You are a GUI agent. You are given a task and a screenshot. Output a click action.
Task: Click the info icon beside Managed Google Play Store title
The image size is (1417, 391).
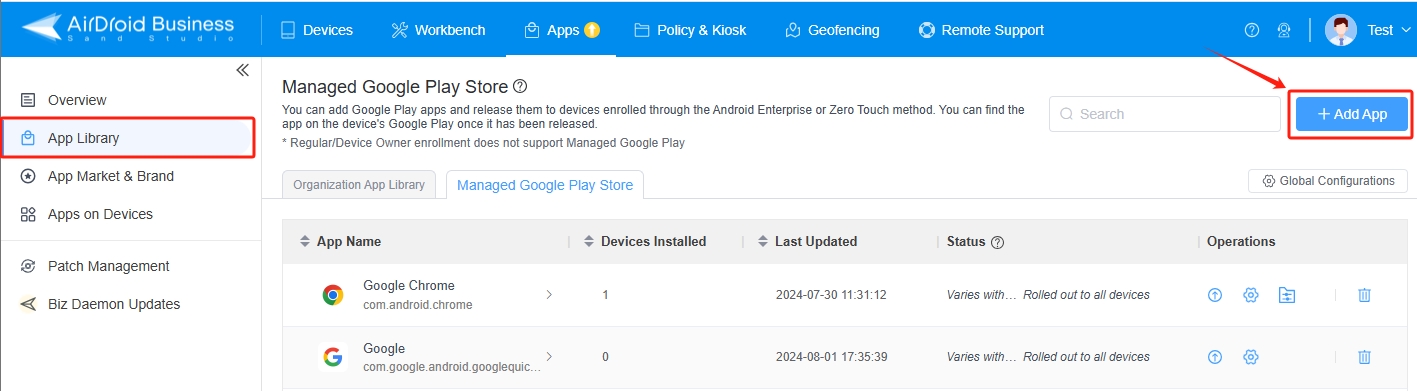pos(520,87)
